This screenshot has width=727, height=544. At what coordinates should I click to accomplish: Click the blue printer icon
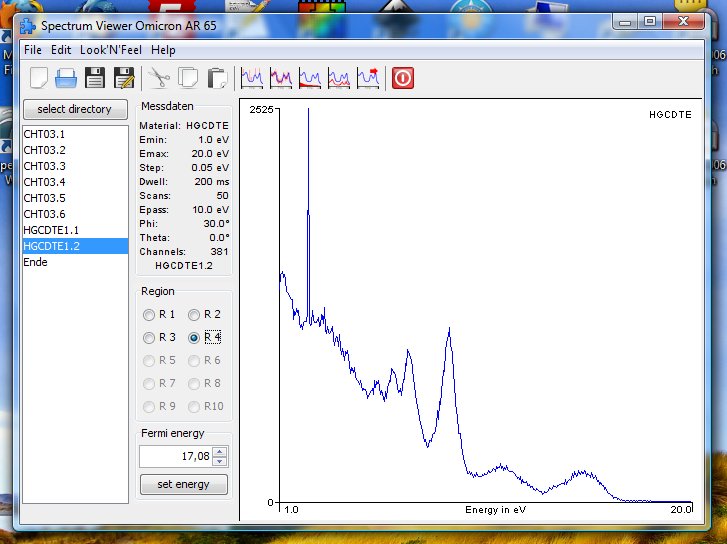coord(67,77)
